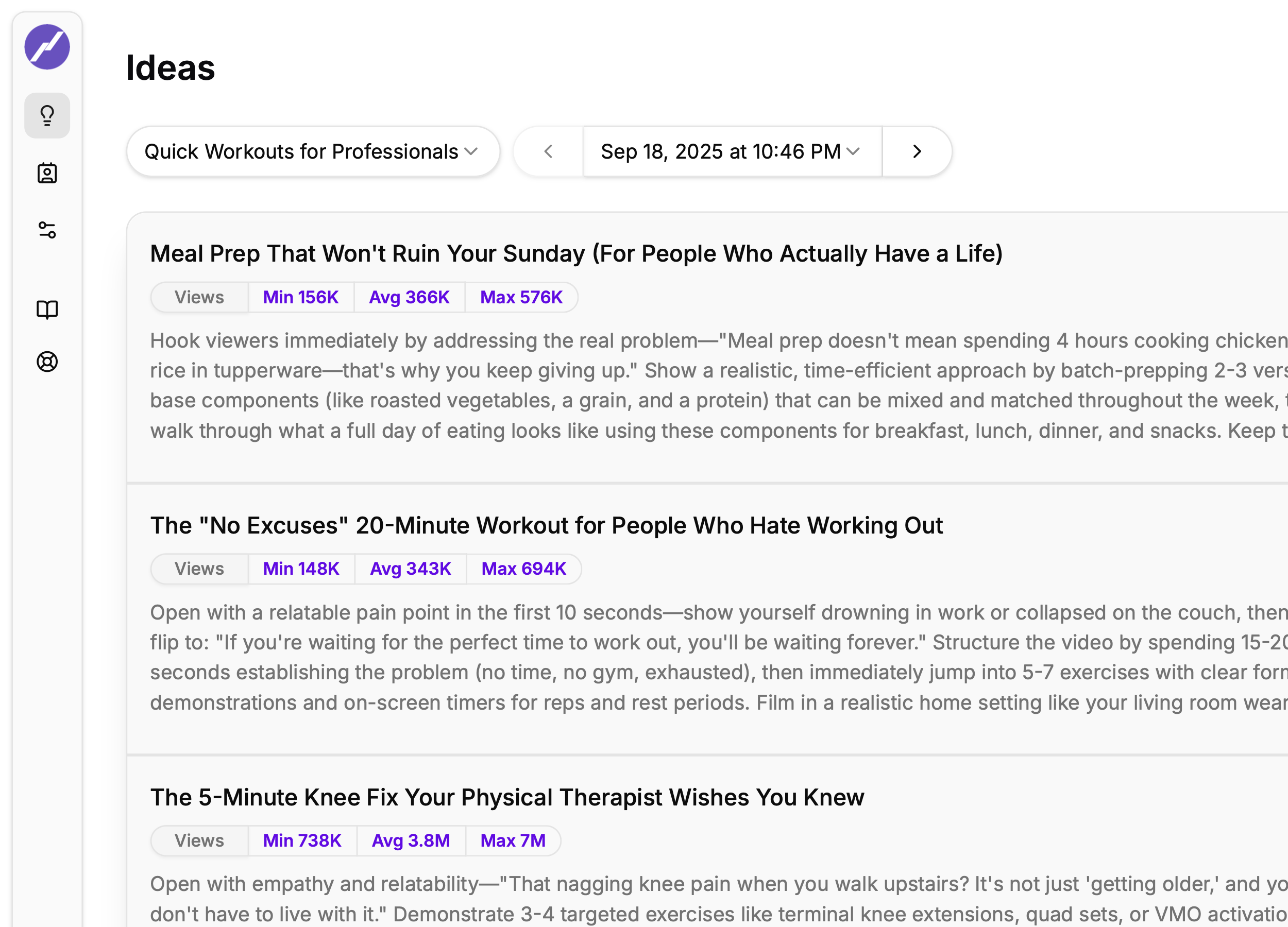This screenshot has width=1288, height=927.
Task: Go to previous date with left chevron
Action: pyautogui.click(x=548, y=151)
